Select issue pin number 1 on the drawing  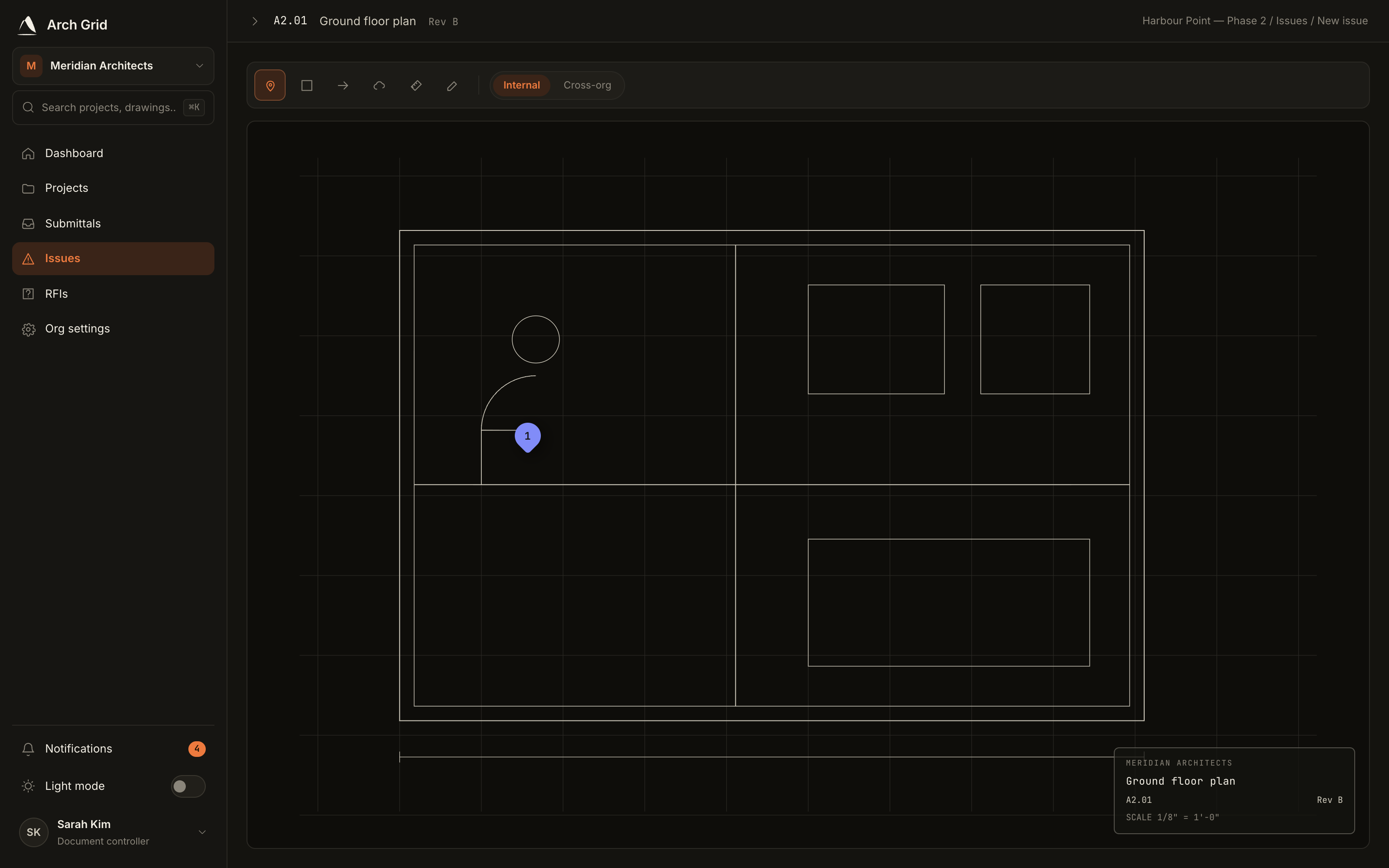527,437
